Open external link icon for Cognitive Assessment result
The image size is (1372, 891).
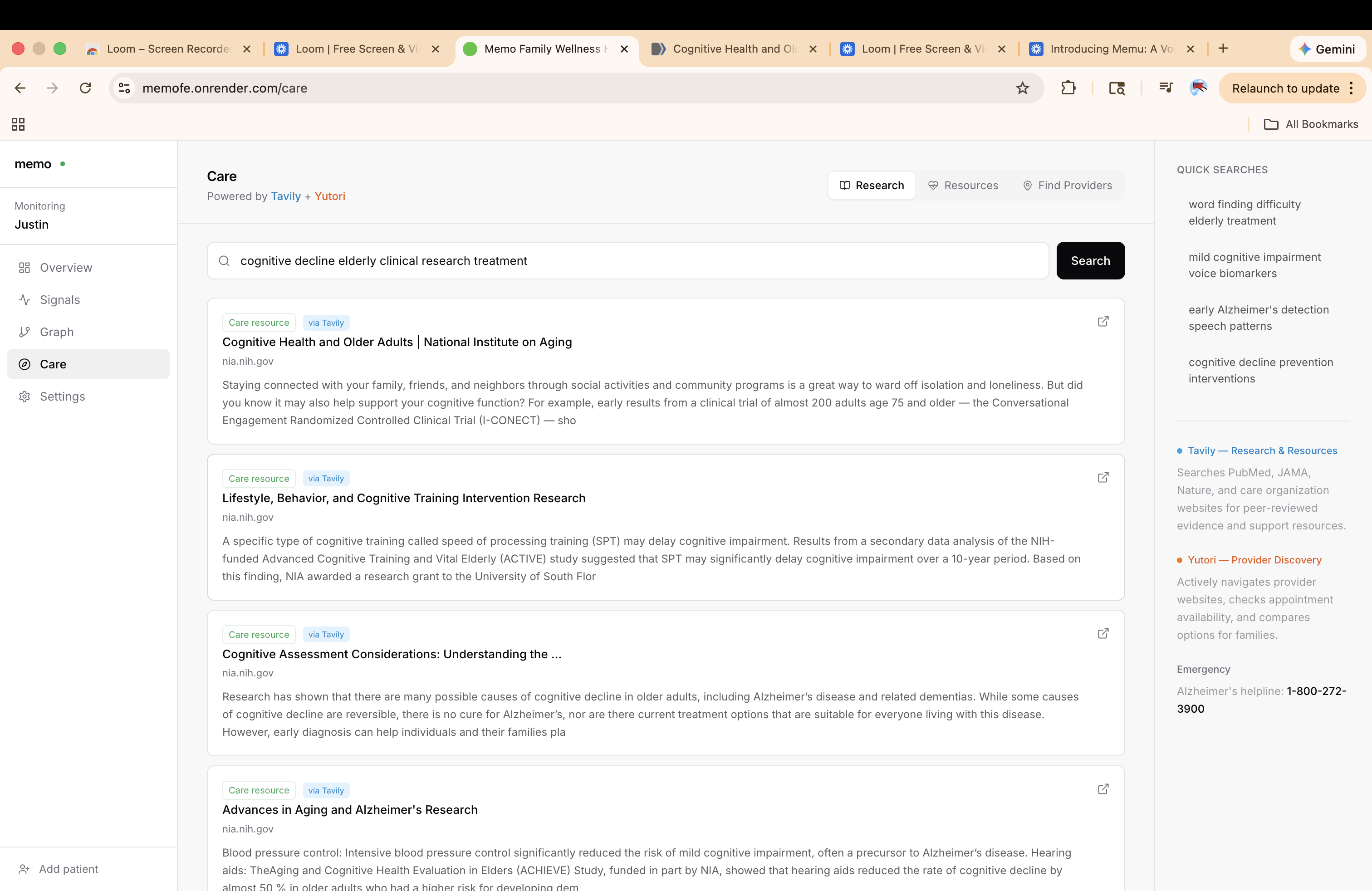coord(1103,633)
